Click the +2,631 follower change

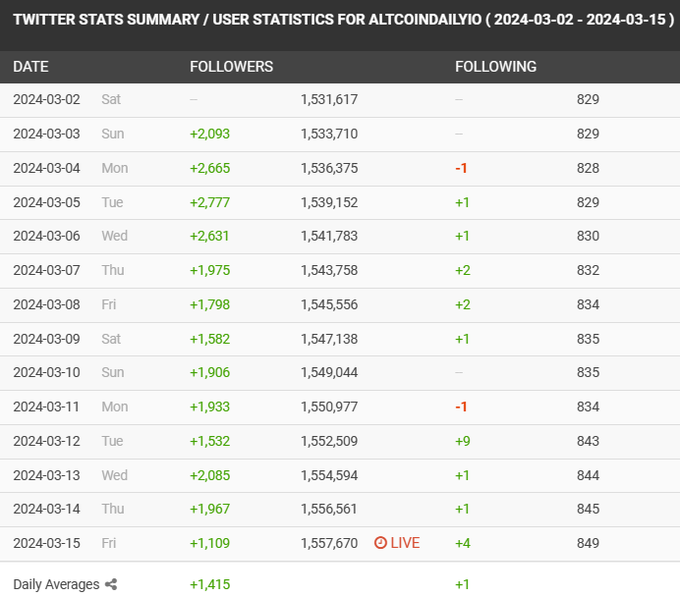(x=209, y=236)
